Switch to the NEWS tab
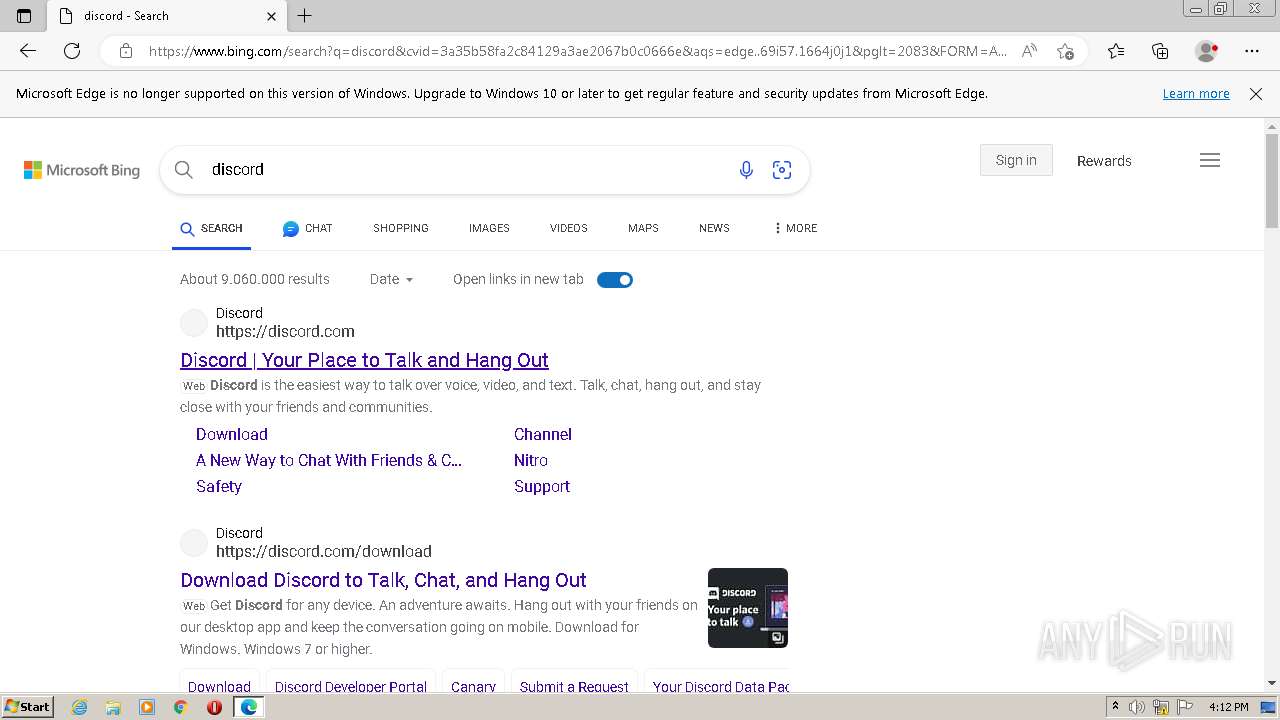This screenshot has width=1280, height=720. pyautogui.click(x=714, y=228)
